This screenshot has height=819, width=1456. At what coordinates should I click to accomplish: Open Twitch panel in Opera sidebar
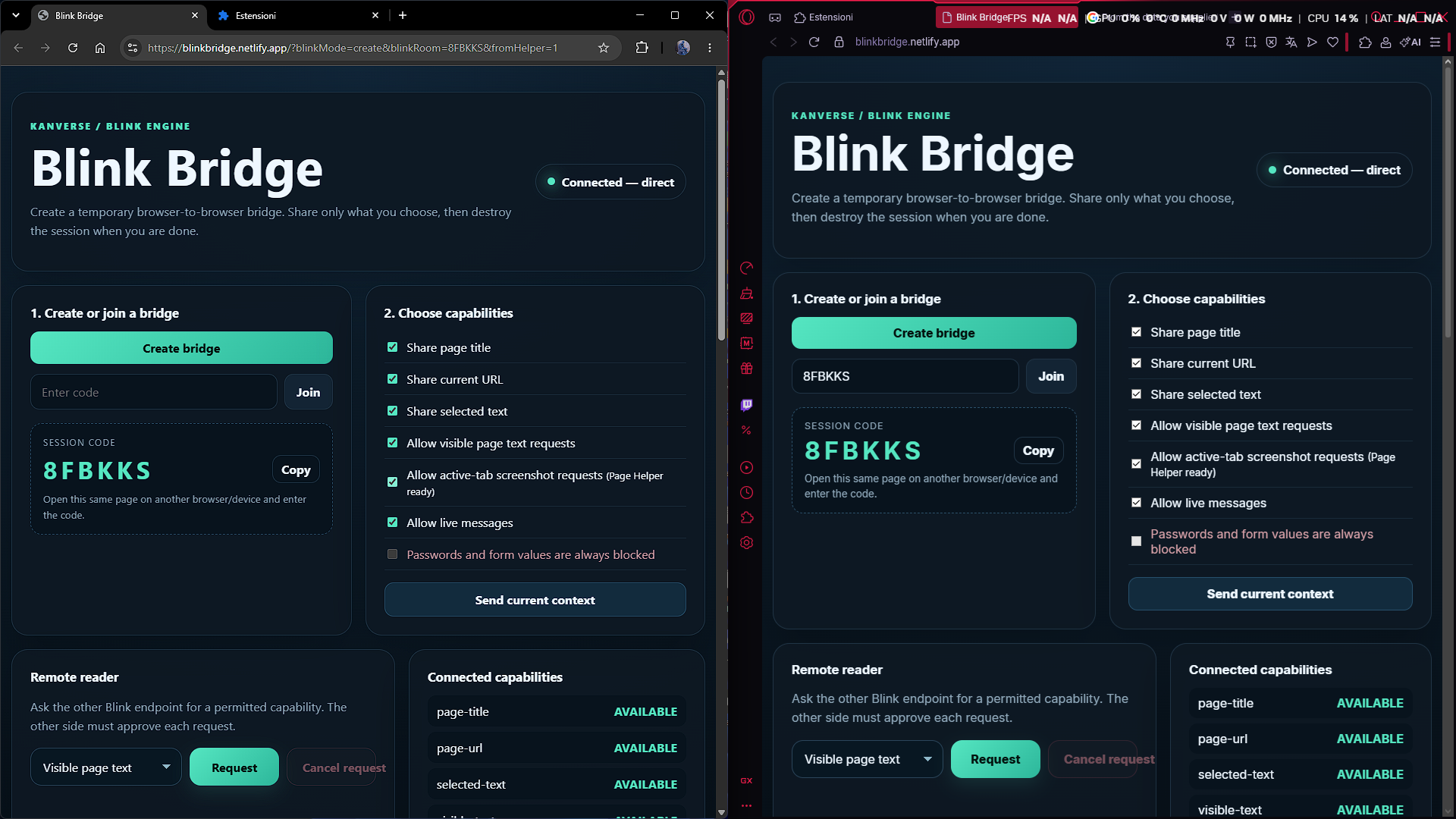(x=746, y=405)
